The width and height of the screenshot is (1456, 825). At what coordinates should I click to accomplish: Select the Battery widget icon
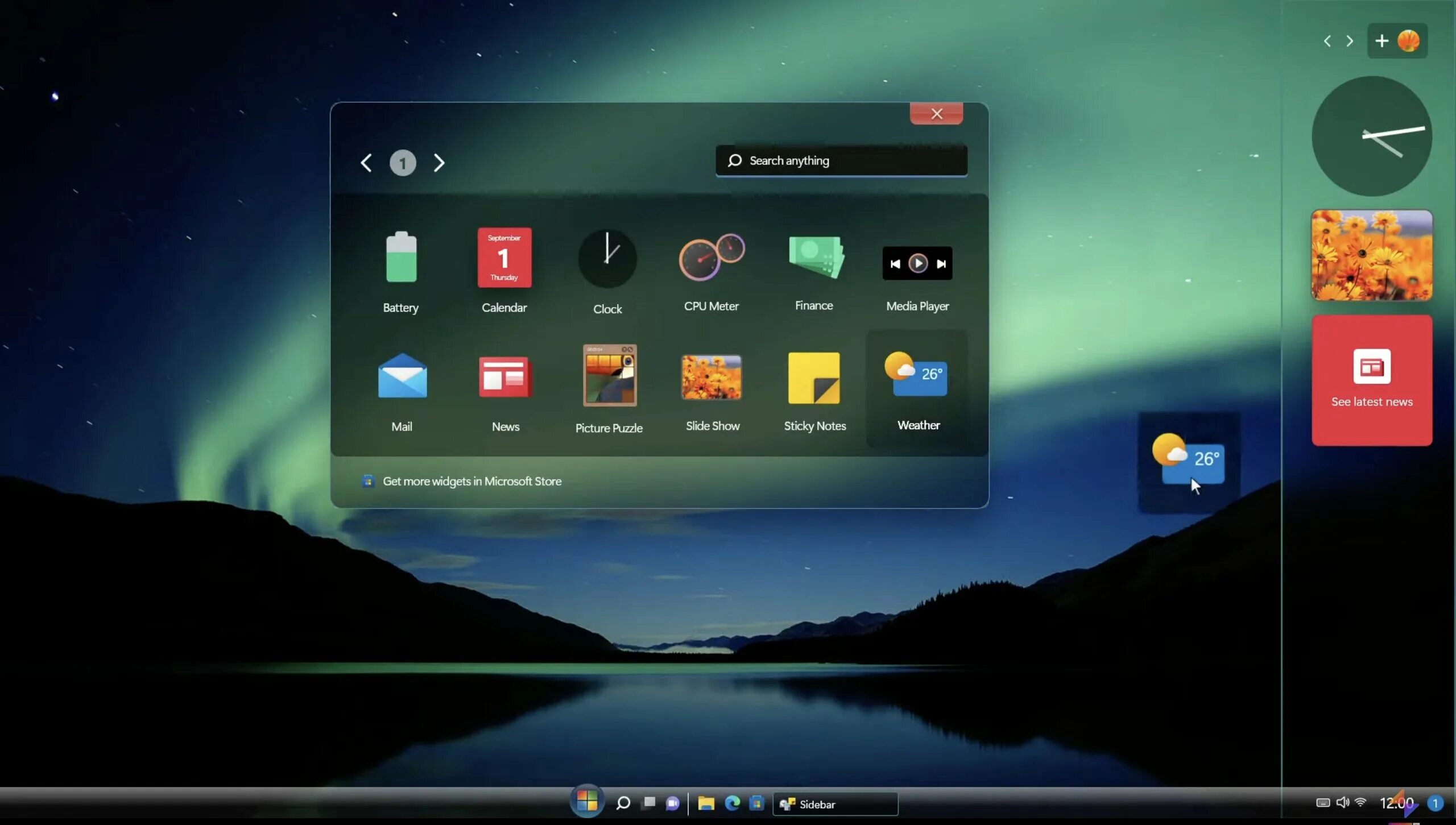click(401, 258)
